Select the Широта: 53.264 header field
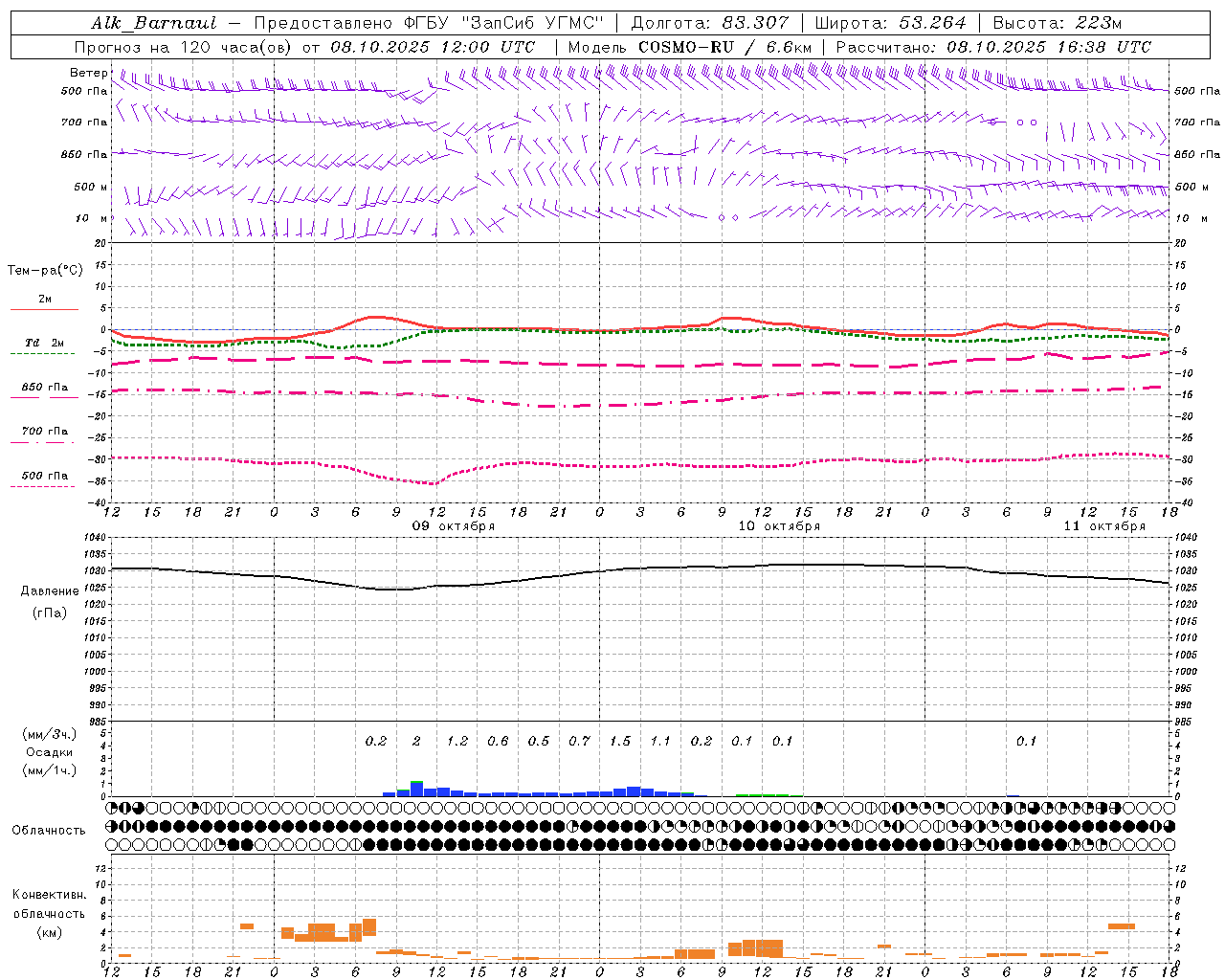1225x980 pixels. click(x=891, y=23)
